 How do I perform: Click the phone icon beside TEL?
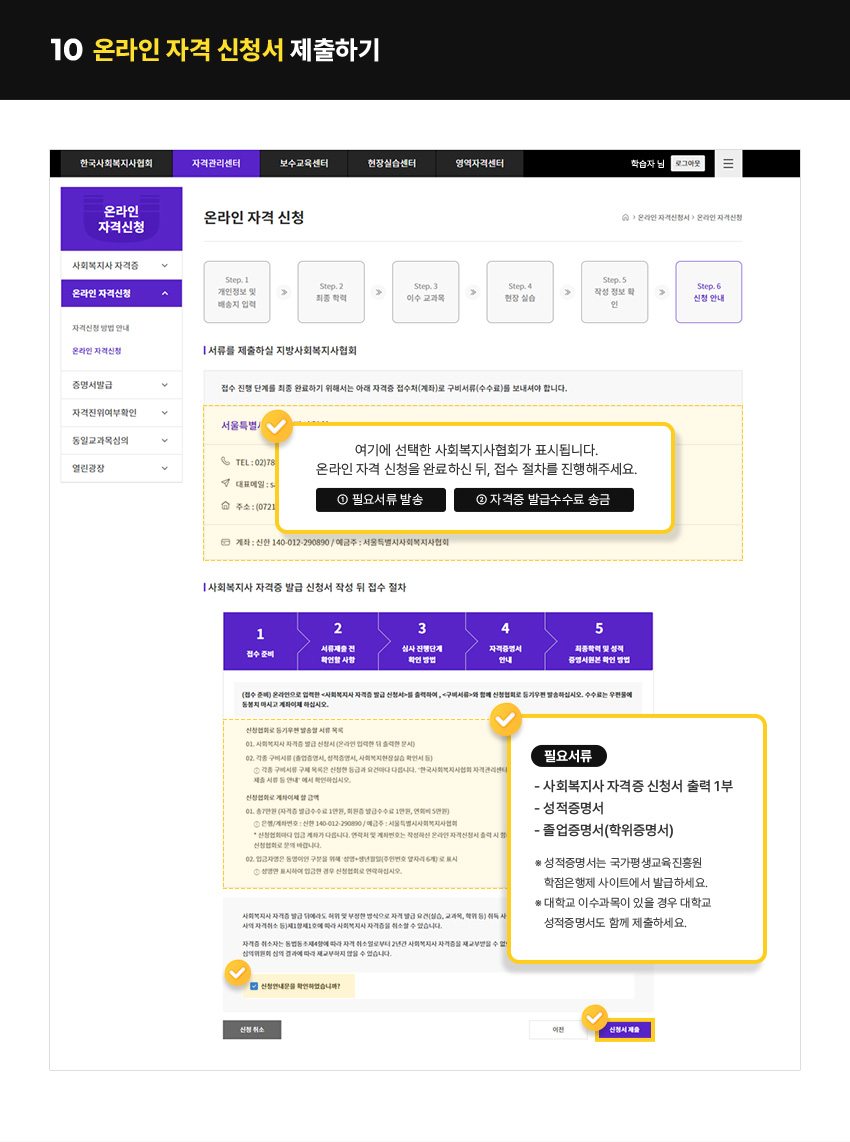(x=225, y=462)
